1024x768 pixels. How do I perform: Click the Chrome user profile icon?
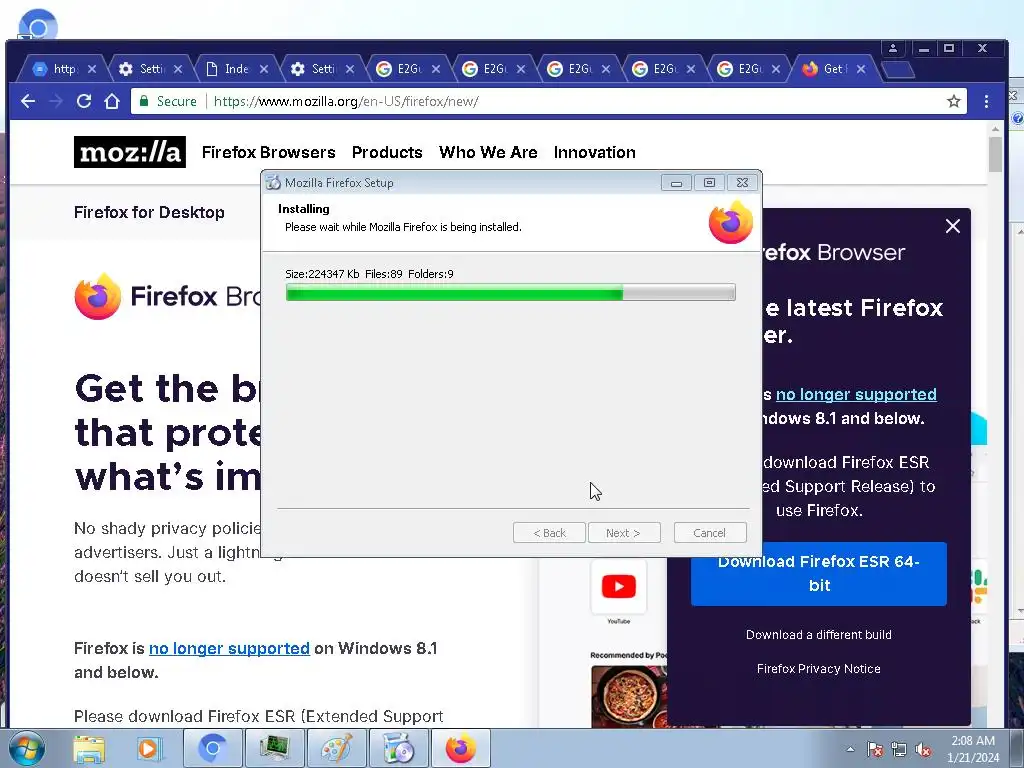(x=893, y=48)
